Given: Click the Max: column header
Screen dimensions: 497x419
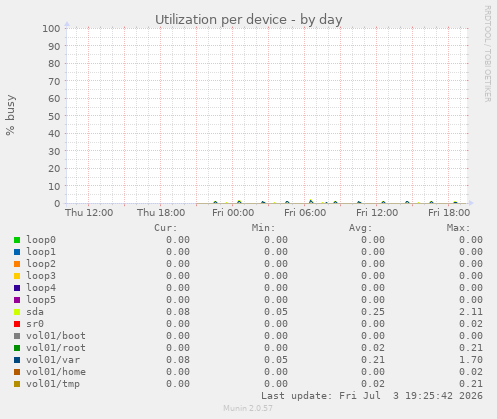Looking at the screenshot, I should point(458,228).
